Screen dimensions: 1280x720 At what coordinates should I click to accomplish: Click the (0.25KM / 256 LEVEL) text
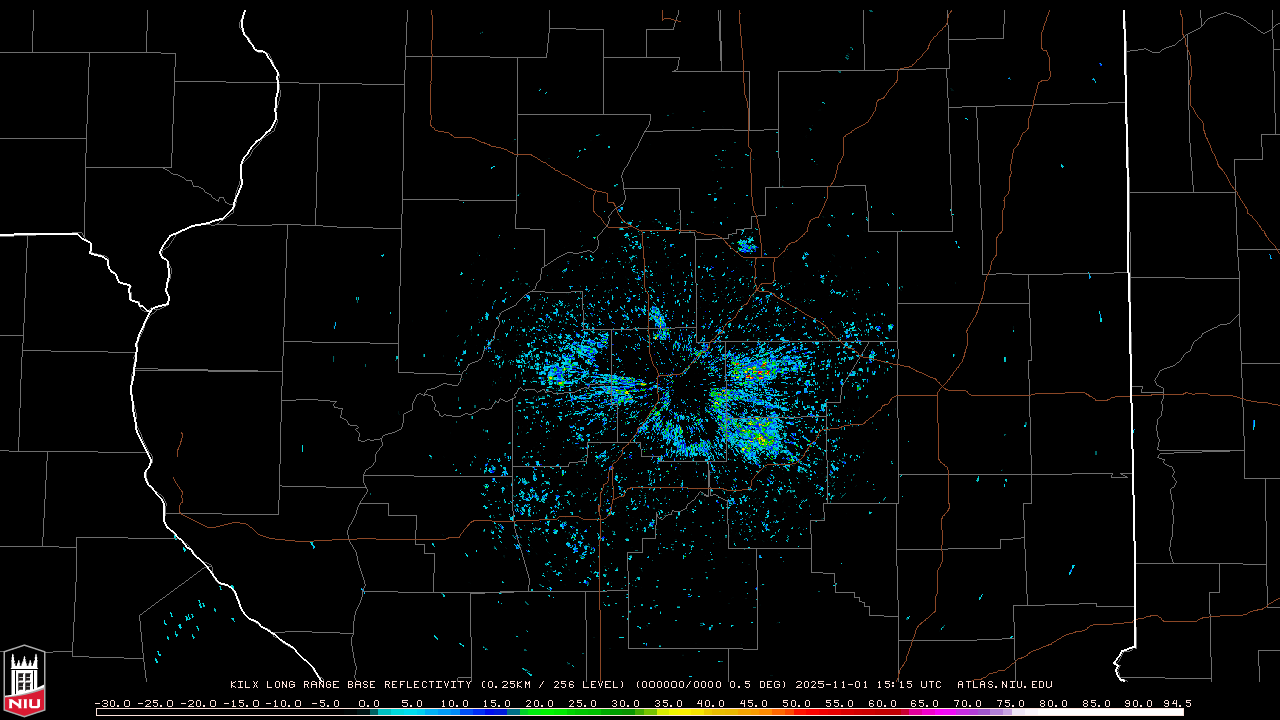[553, 685]
